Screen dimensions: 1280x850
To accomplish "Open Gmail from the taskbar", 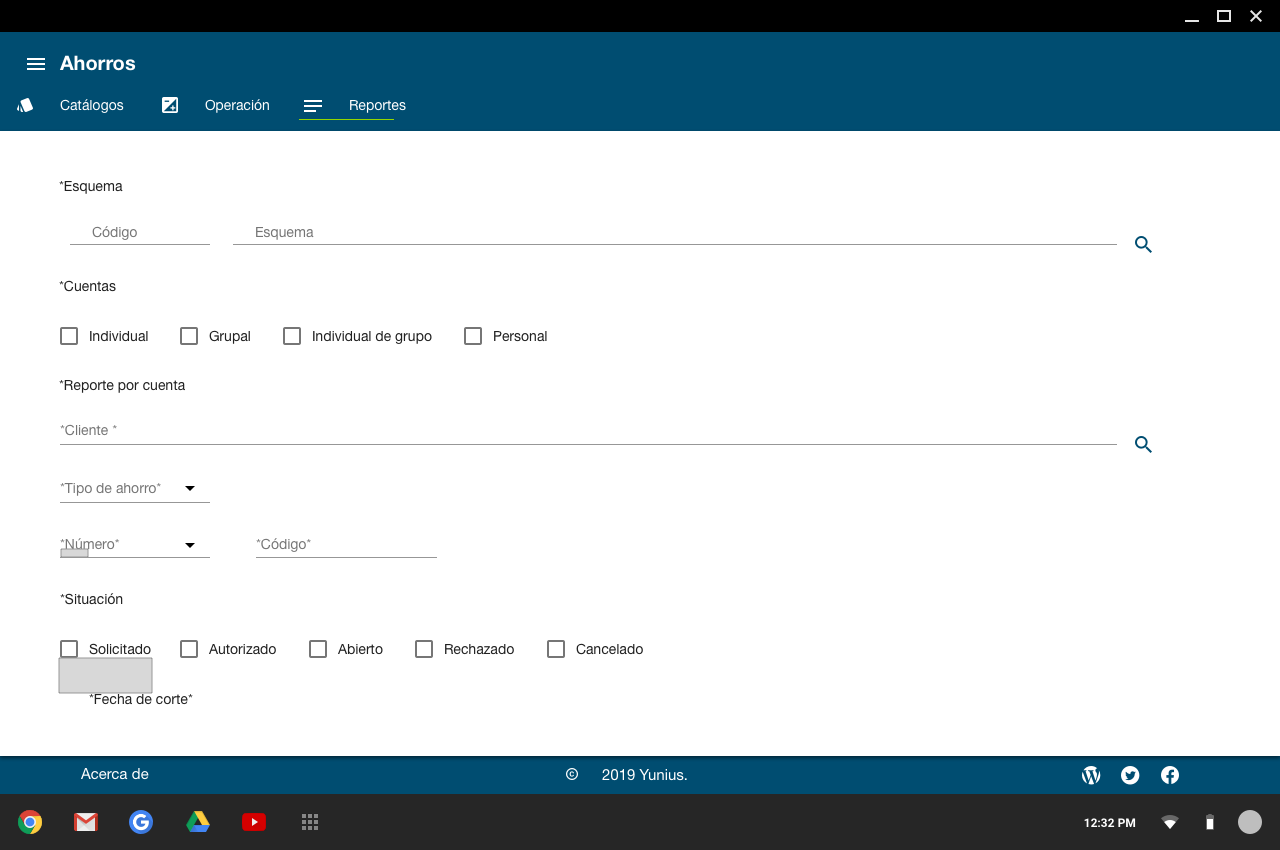I will (x=86, y=822).
